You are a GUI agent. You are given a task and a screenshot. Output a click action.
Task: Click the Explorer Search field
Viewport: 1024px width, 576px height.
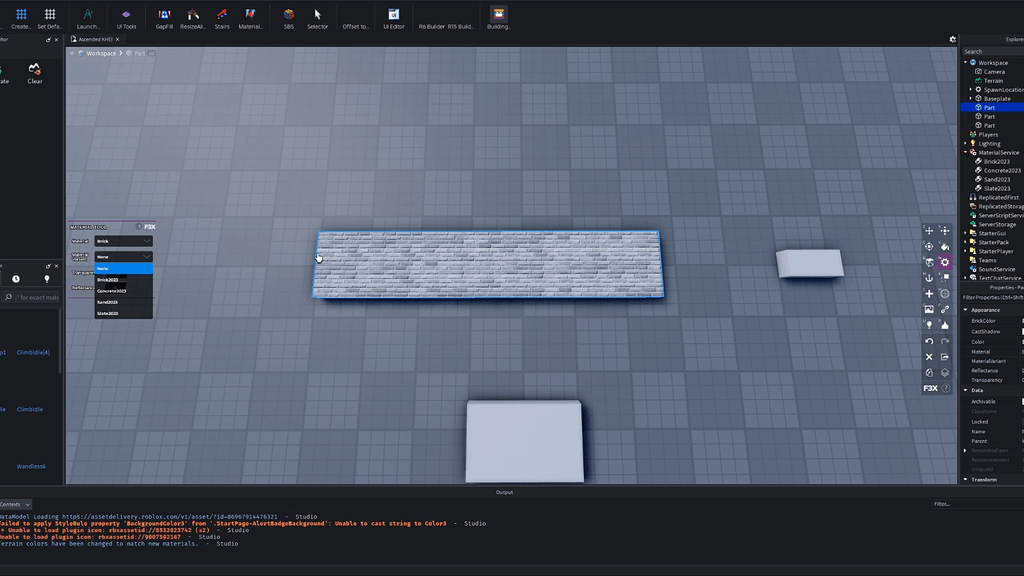coord(993,52)
